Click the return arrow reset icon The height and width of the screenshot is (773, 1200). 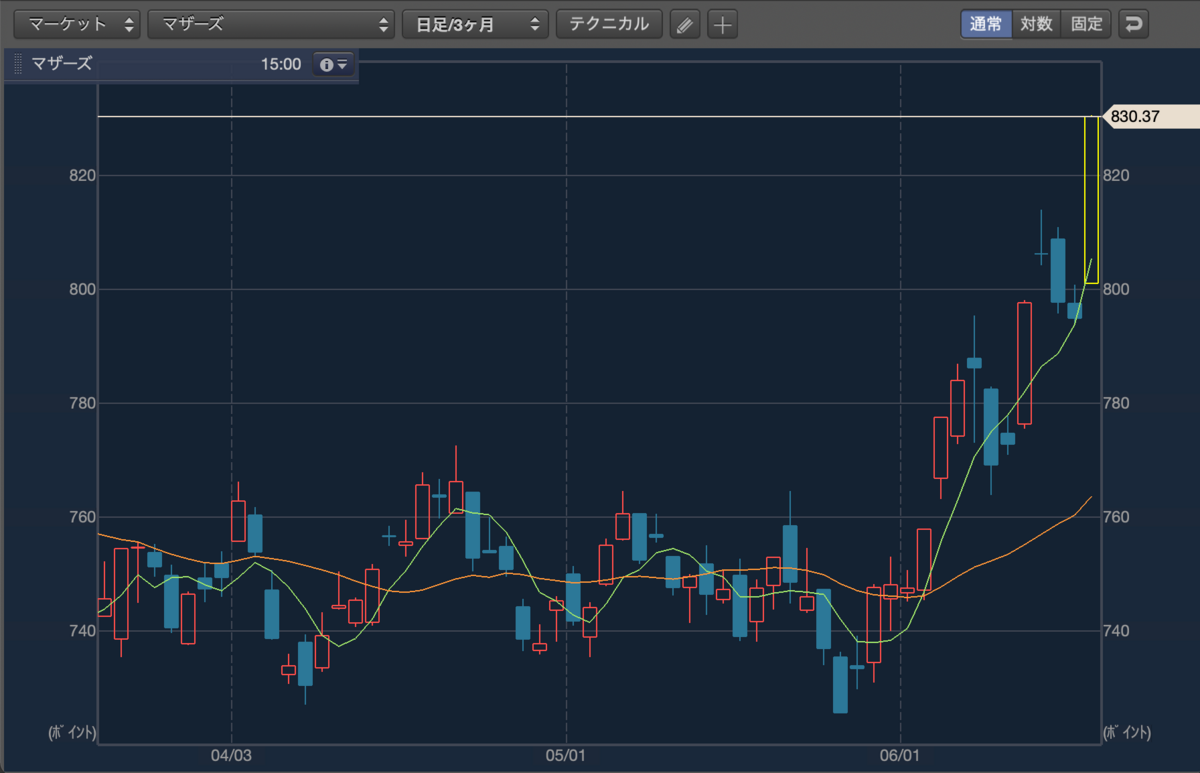pos(1133,24)
